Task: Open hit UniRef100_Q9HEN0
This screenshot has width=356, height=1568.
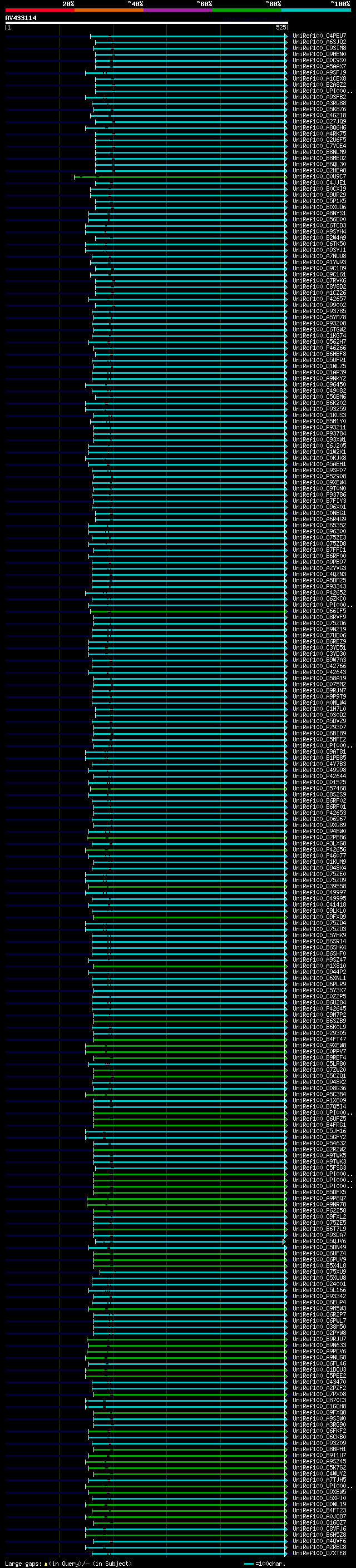Action: click(x=319, y=54)
